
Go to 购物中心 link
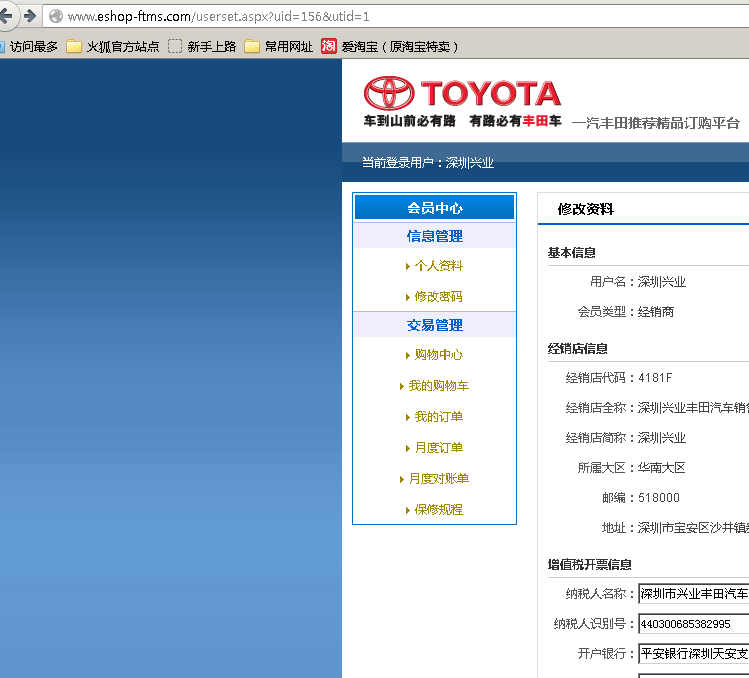(x=439, y=355)
